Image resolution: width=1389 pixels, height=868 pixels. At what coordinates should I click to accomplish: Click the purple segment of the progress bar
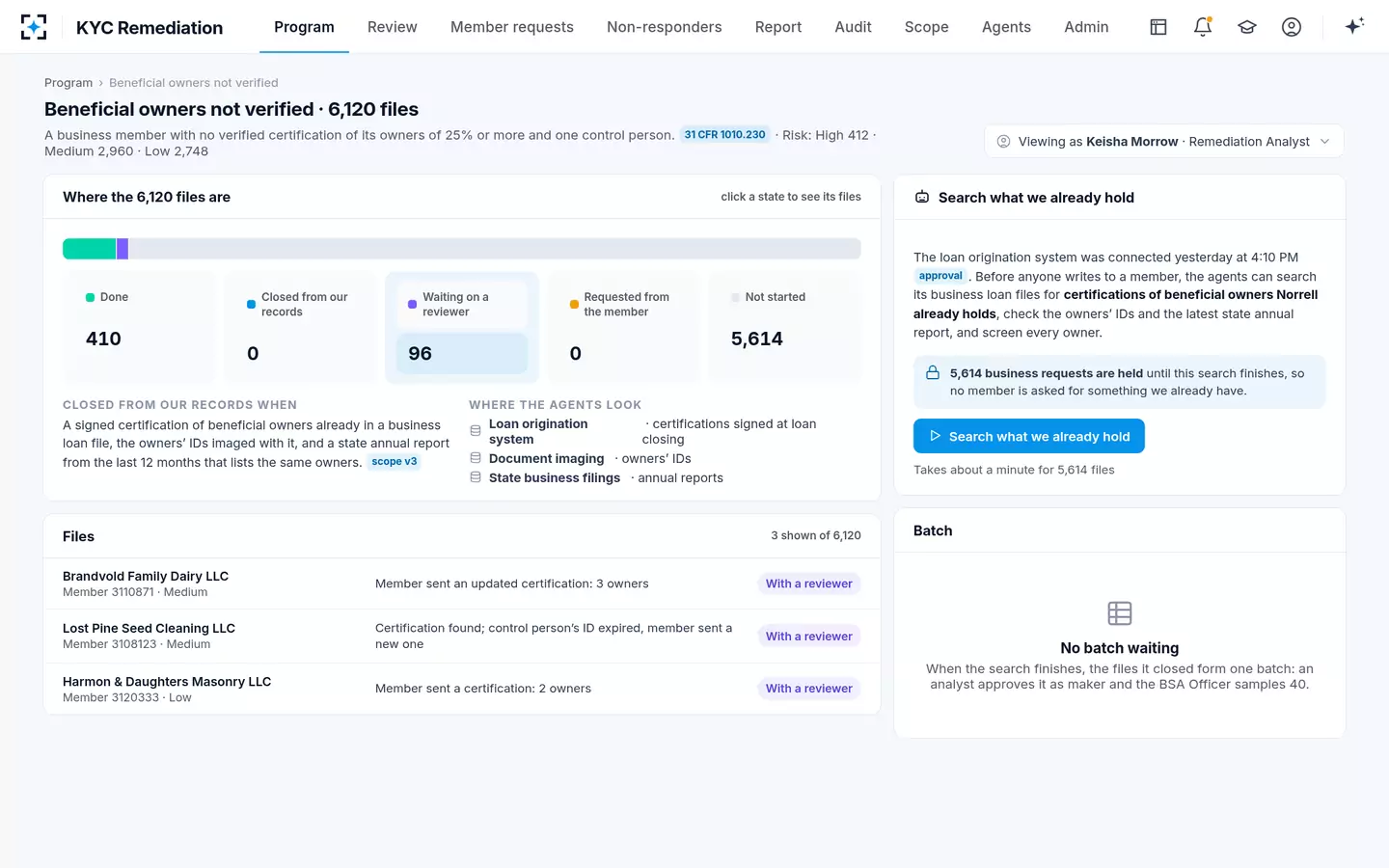pos(123,249)
